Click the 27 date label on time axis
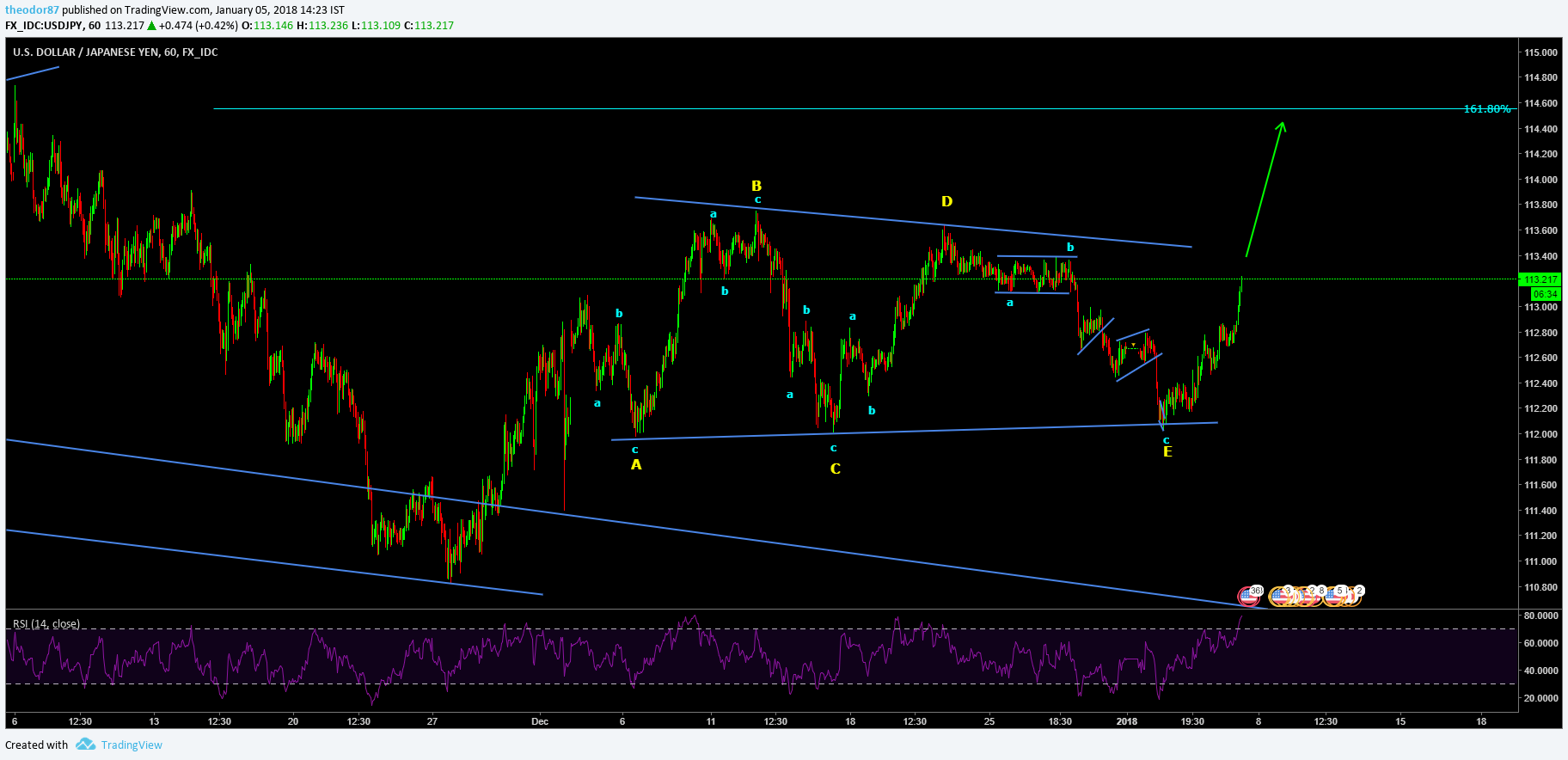The height and width of the screenshot is (760, 1568). (432, 721)
